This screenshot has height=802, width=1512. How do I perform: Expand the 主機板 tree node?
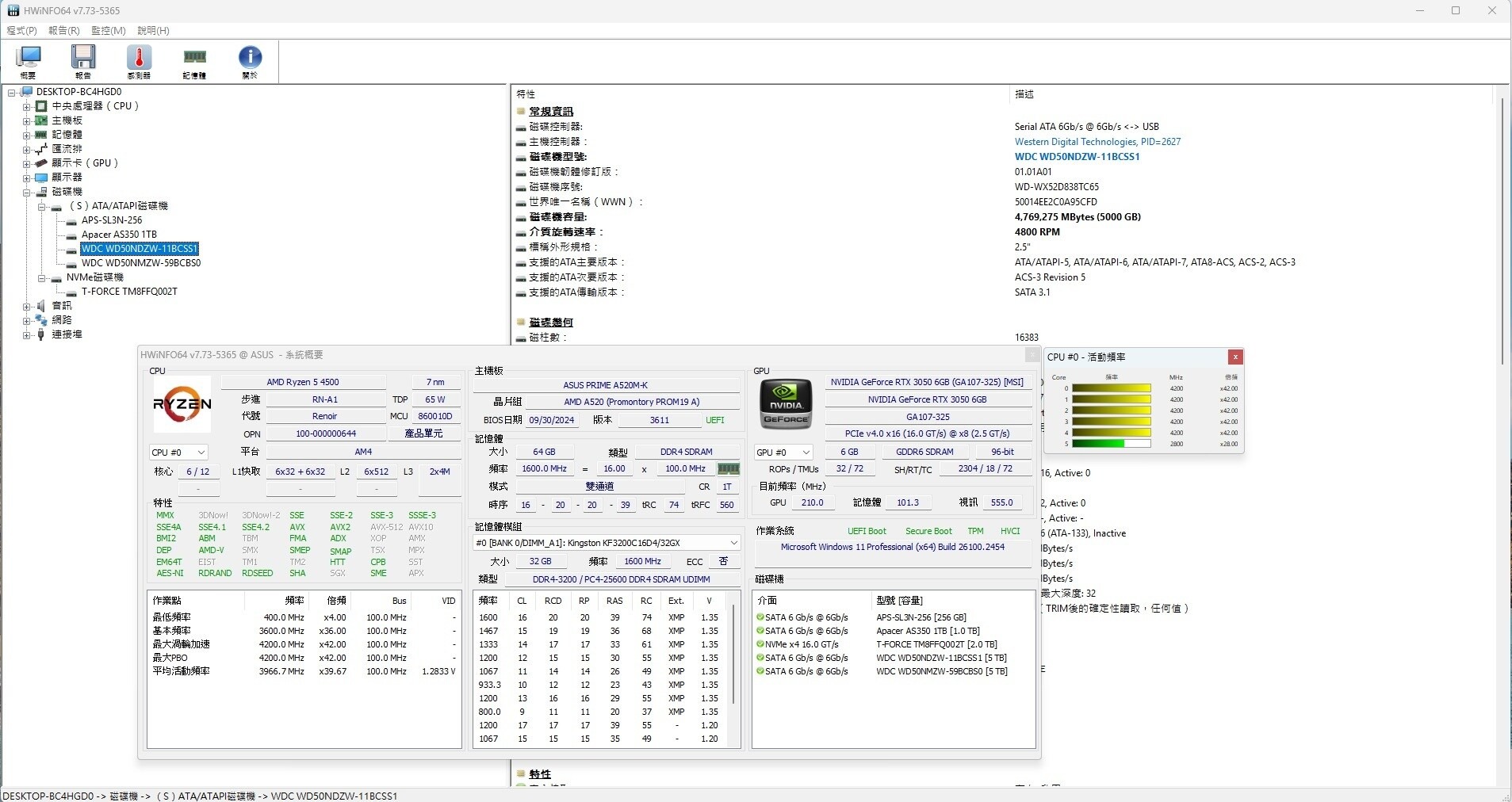coord(26,120)
